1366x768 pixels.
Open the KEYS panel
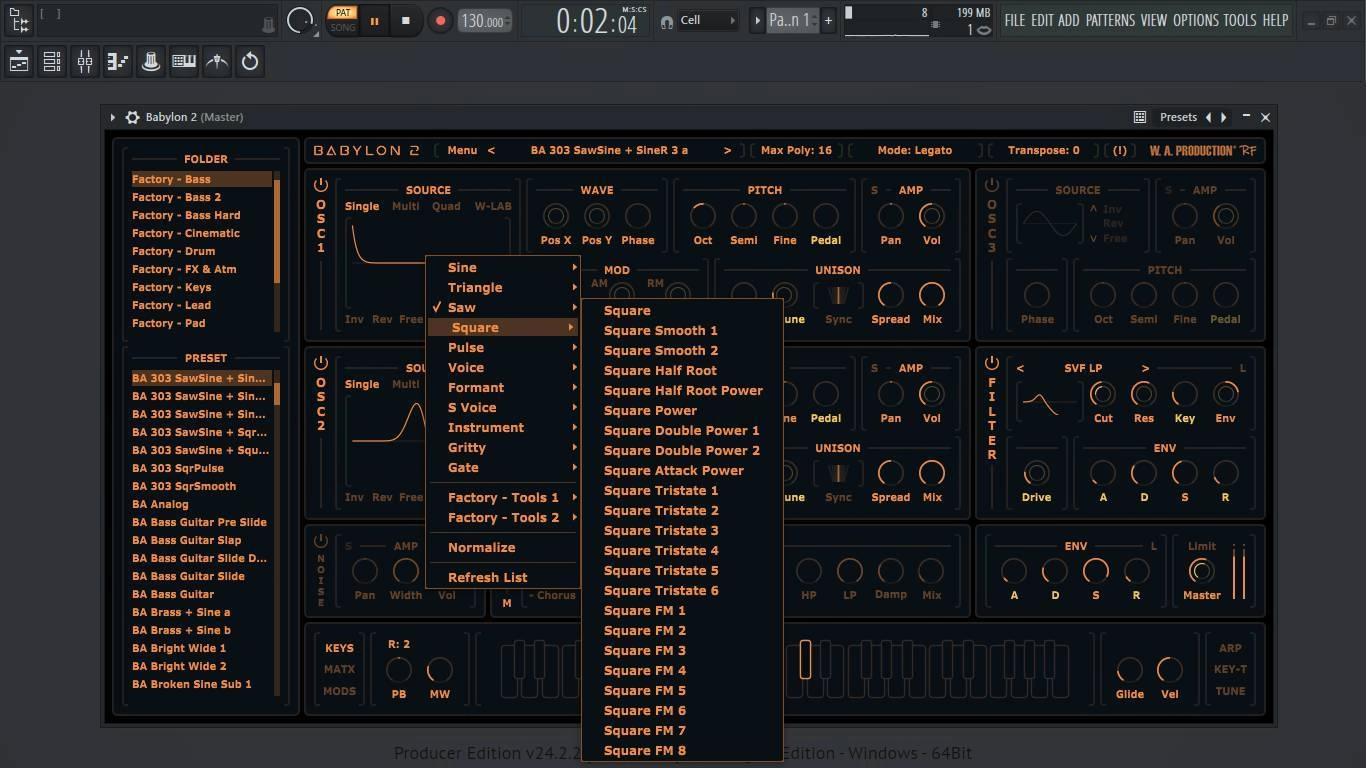coord(339,648)
